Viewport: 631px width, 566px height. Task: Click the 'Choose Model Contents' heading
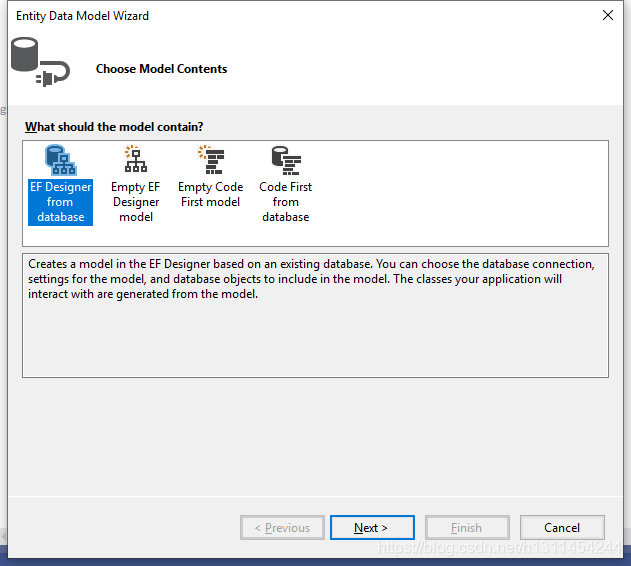click(x=161, y=69)
